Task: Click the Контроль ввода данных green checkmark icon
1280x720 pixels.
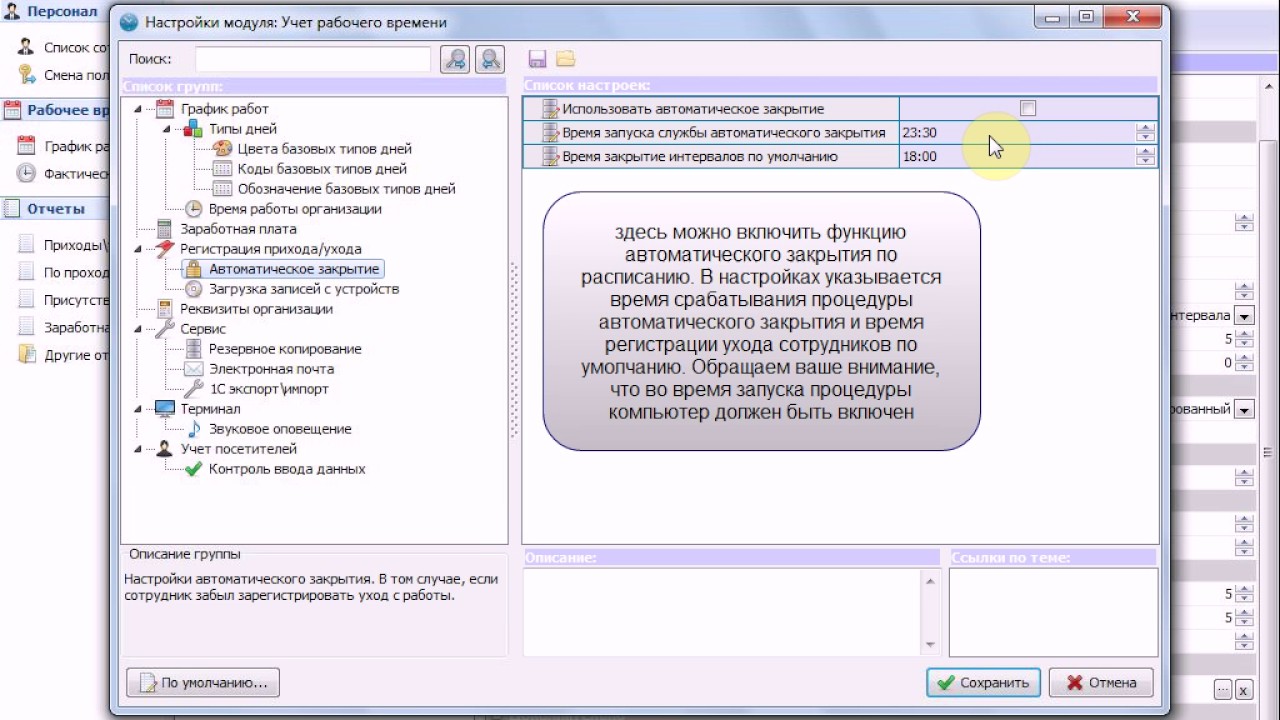Action: pos(194,469)
